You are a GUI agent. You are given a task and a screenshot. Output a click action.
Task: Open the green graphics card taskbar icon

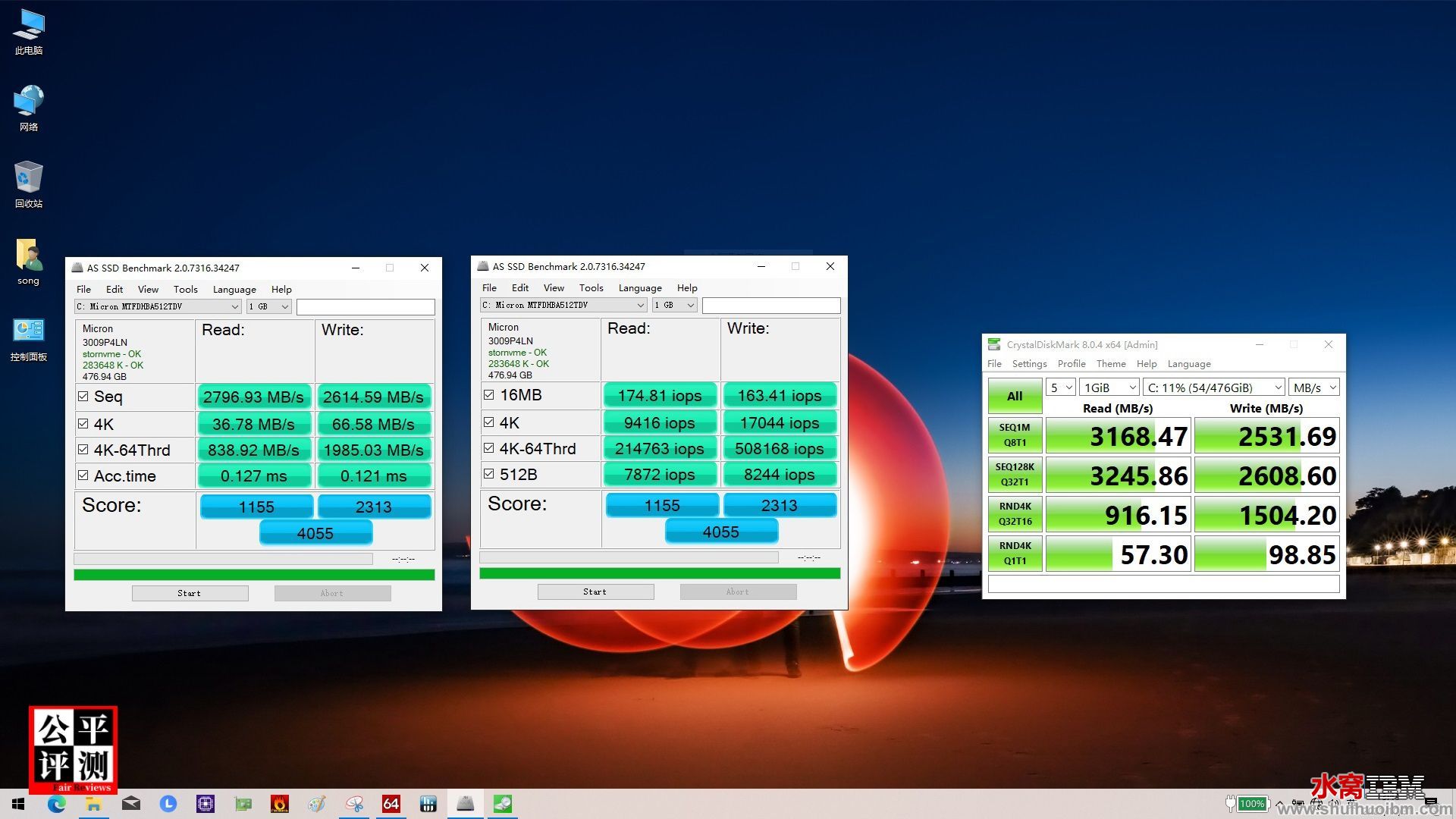tap(243, 804)
